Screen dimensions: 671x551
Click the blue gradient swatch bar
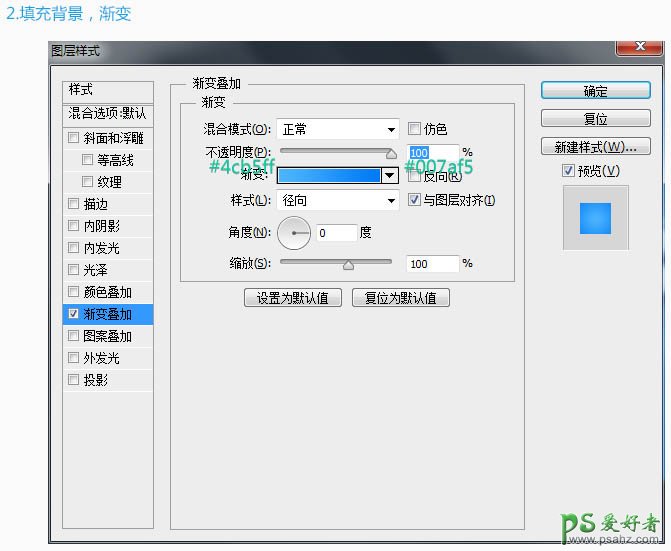pos(329,175)
